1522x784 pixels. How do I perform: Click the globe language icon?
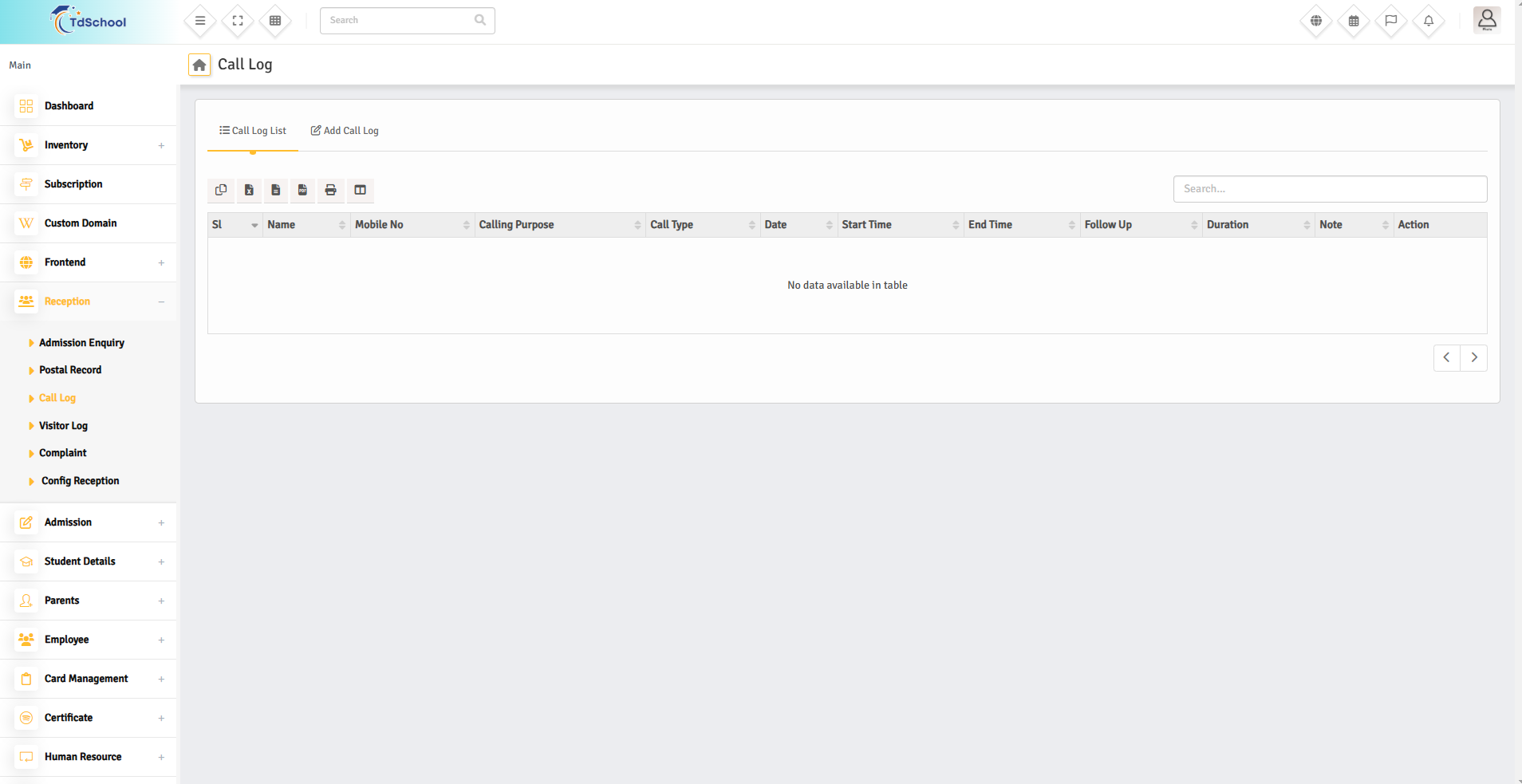coord(1315,21)
